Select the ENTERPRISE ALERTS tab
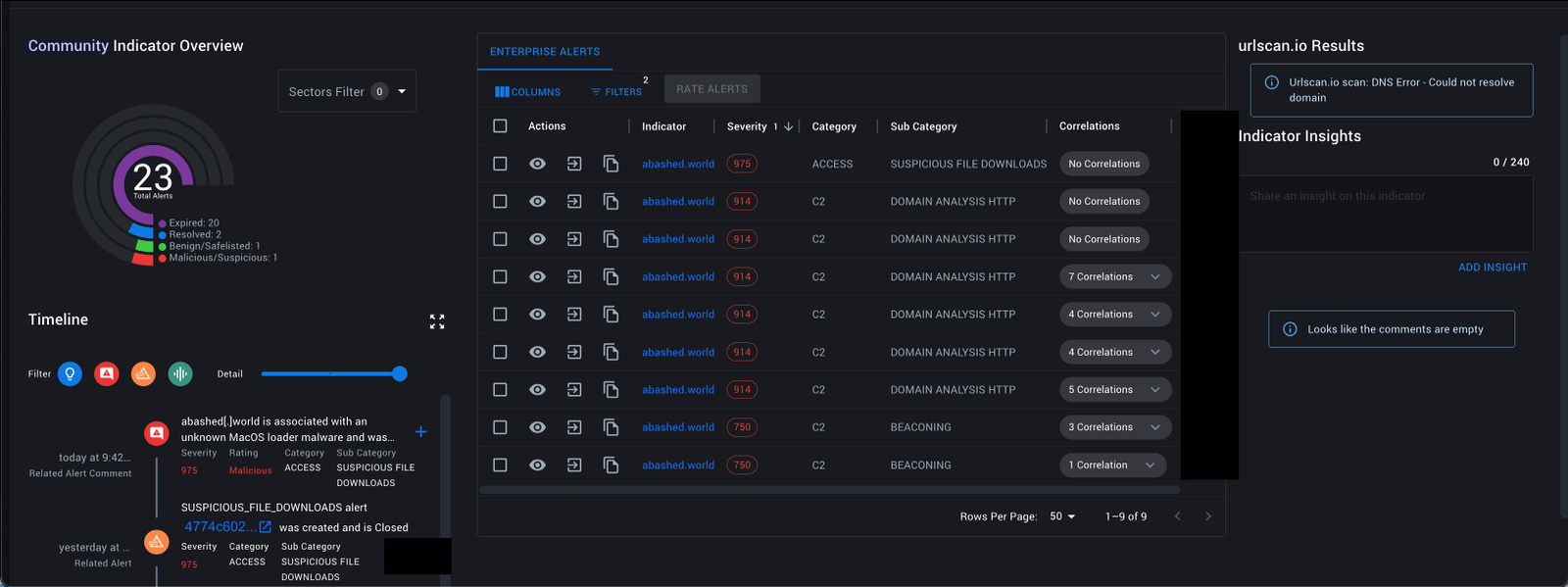Image resolution: width=1568 pixels, height=587 pixels. point(545,51)
